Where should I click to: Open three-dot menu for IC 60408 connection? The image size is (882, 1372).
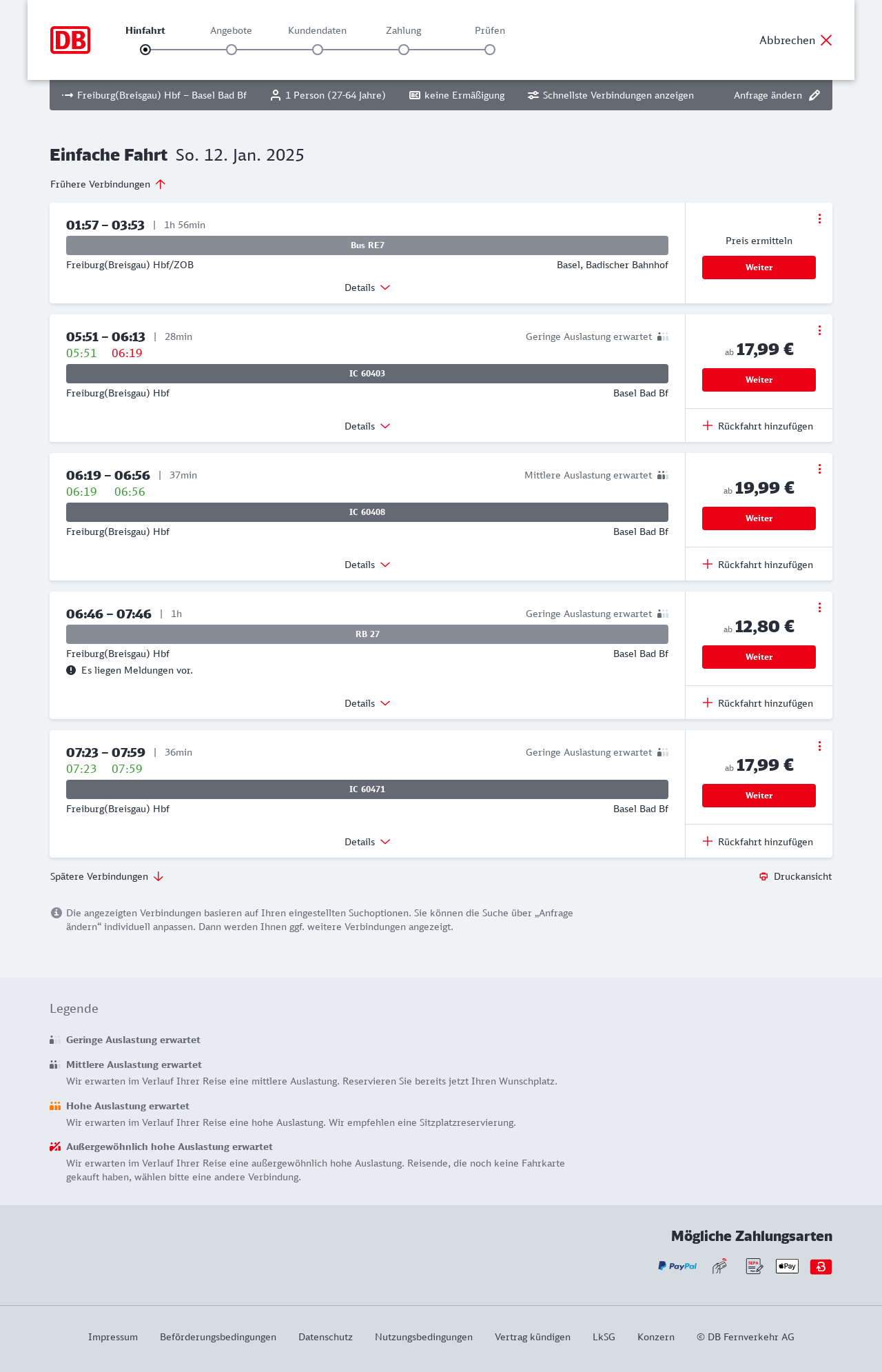point(819,469)
